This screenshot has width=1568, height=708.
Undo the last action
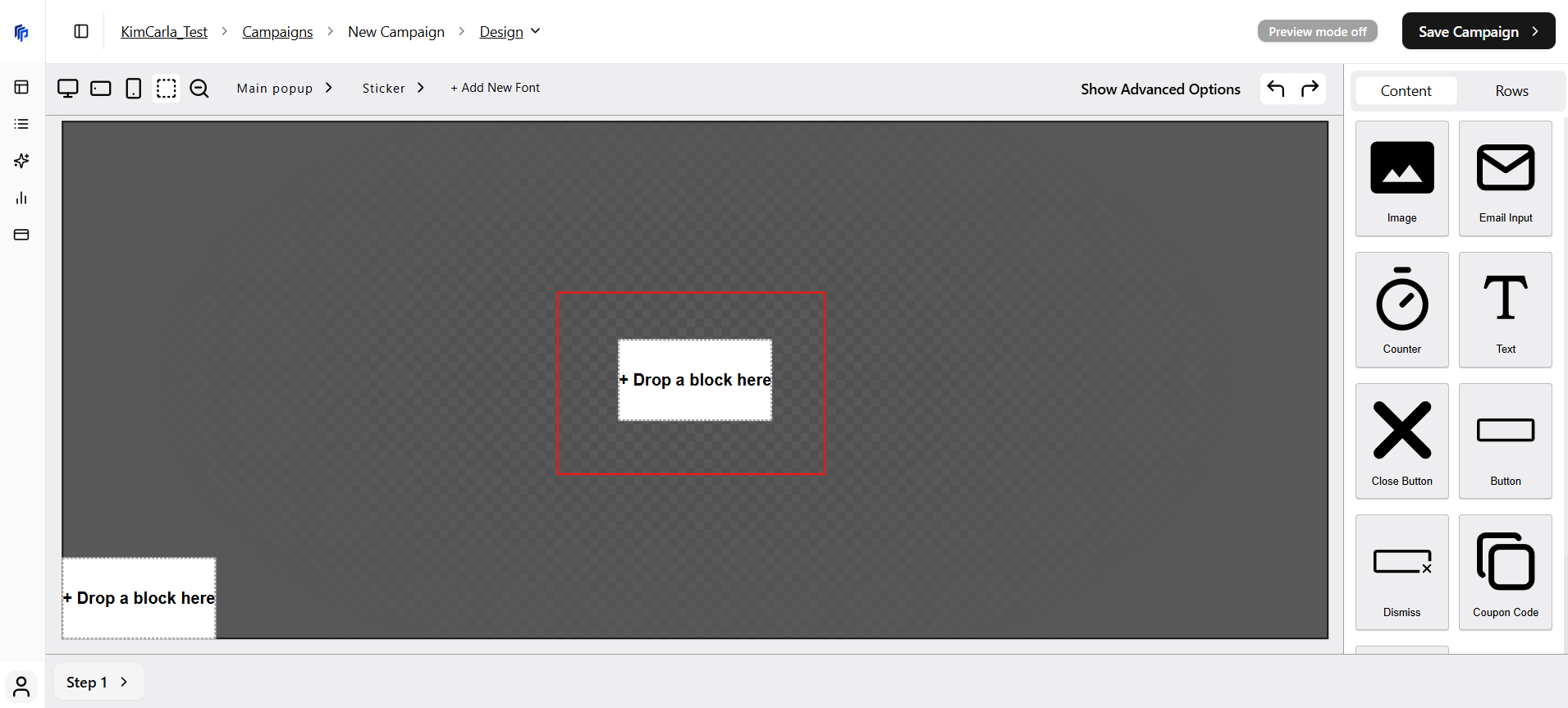pos(1276,88)
